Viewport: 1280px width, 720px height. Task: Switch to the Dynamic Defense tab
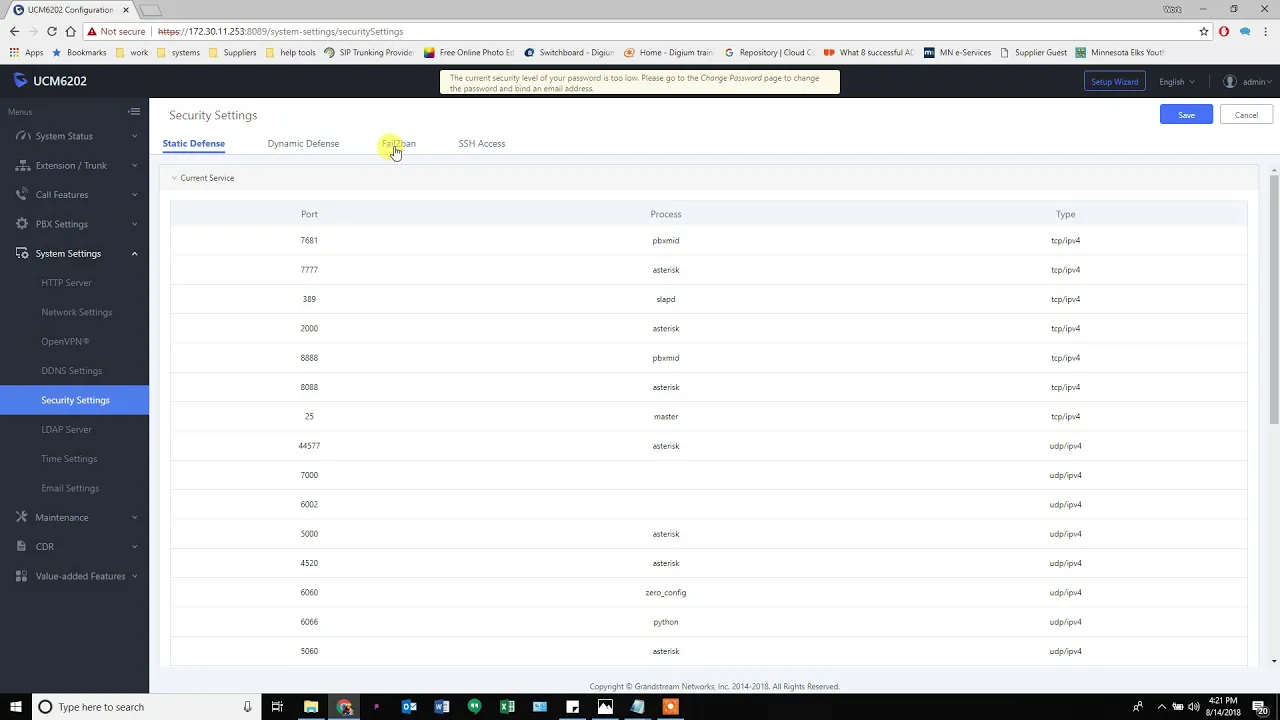click(x=303, y=143)
